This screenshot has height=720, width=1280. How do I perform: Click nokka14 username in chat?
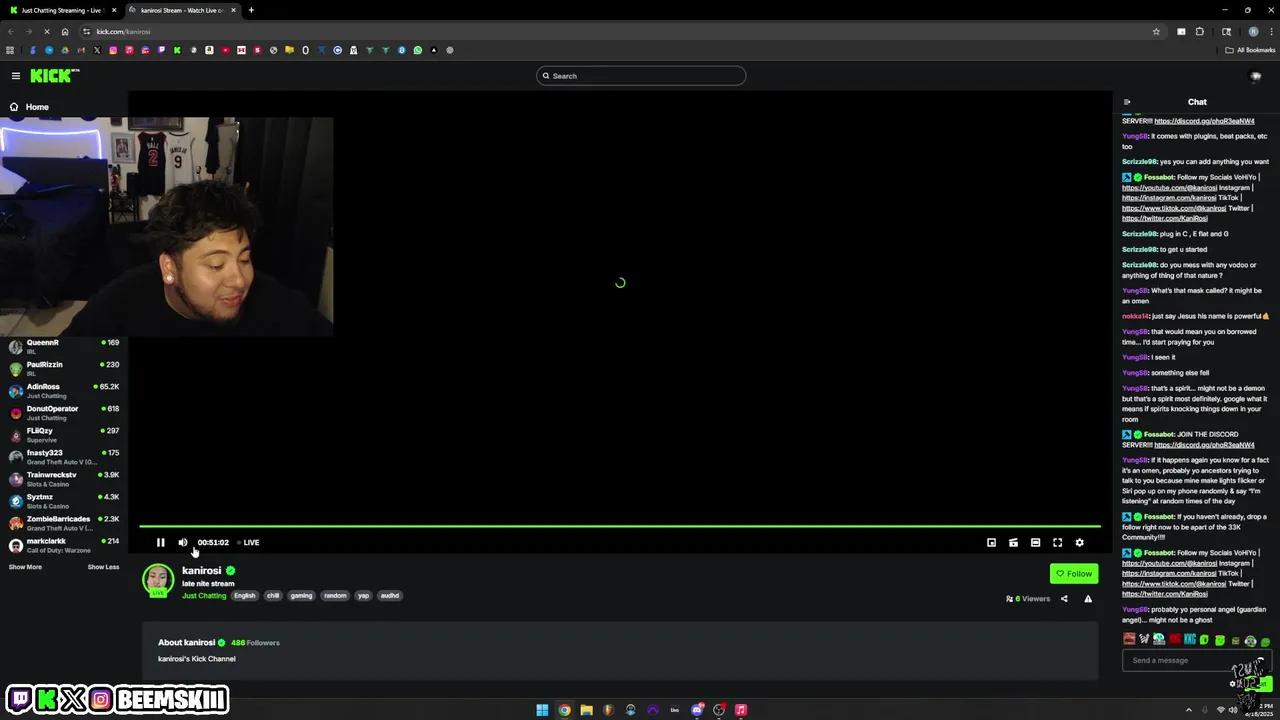point(1135,316)
